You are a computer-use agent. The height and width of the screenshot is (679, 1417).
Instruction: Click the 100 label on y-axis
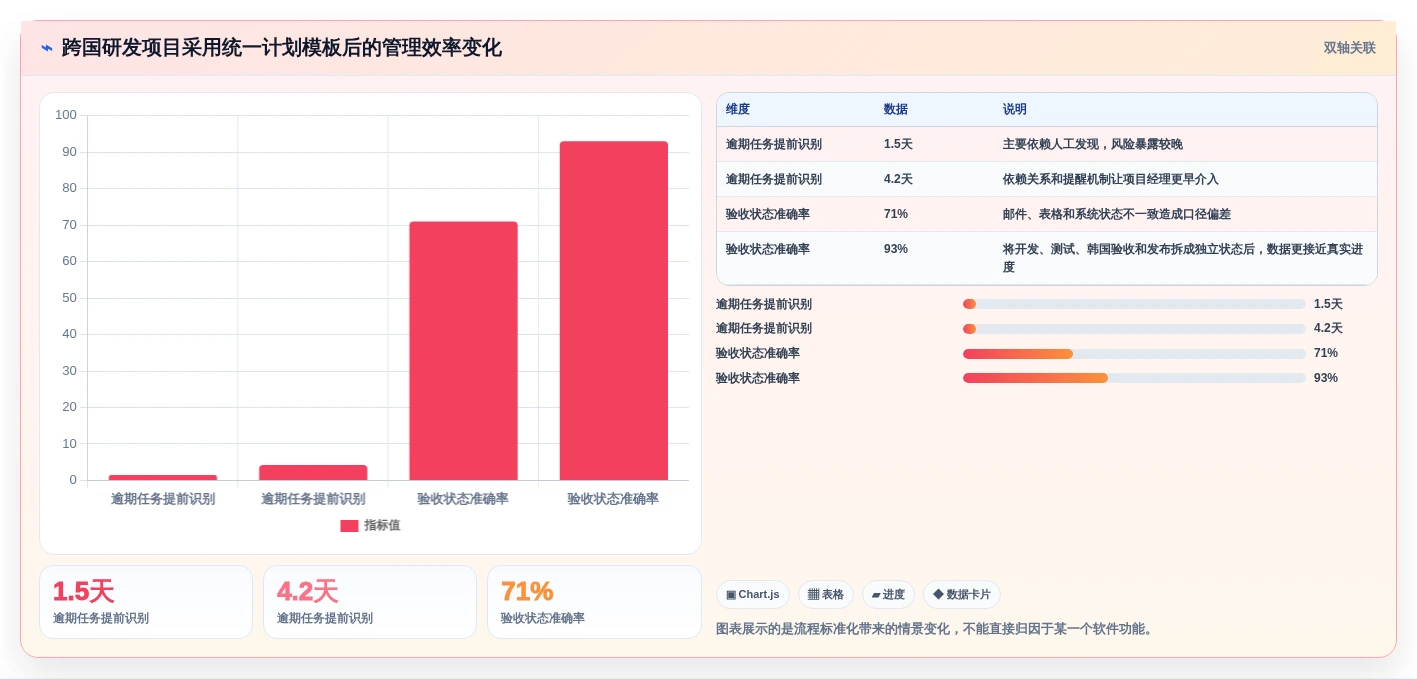click(66, 115)
